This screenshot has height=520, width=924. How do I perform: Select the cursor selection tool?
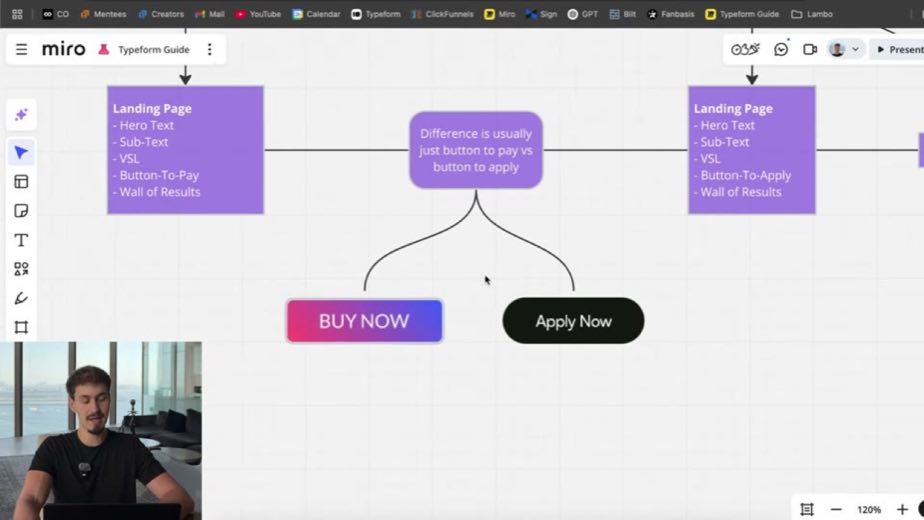[21, 153]
